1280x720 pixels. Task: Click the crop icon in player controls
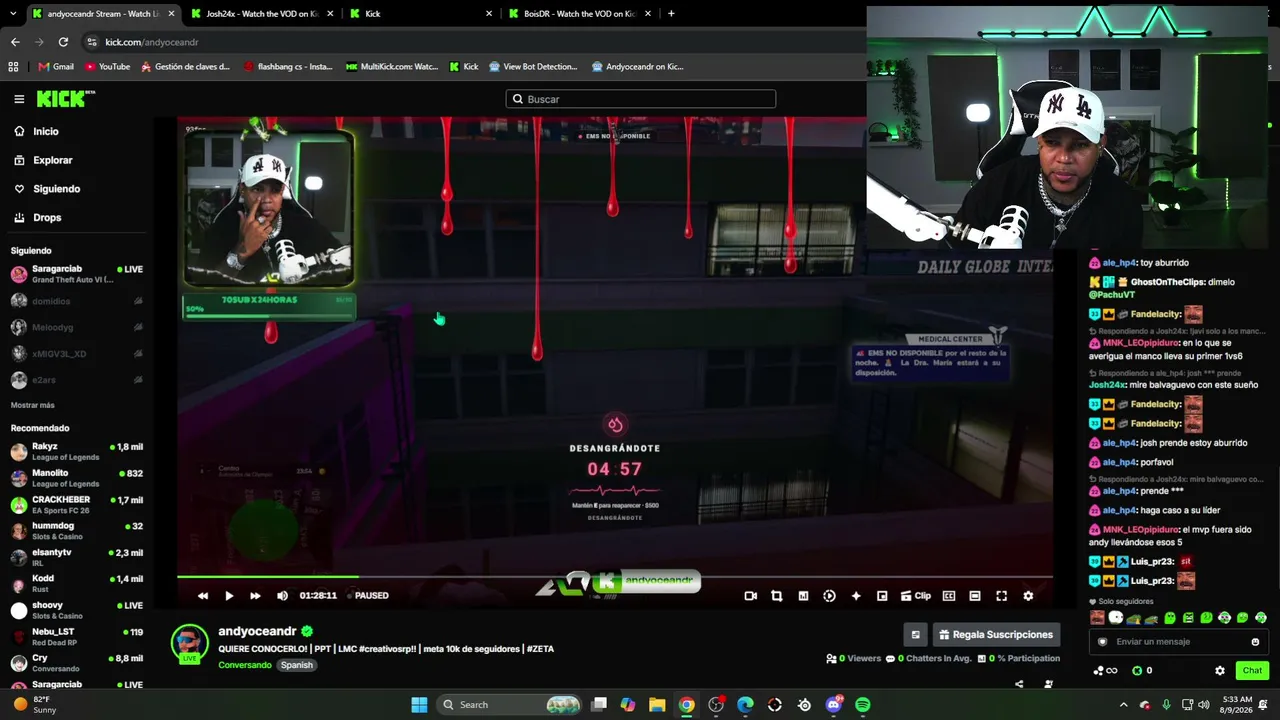[x=777, y=596]
